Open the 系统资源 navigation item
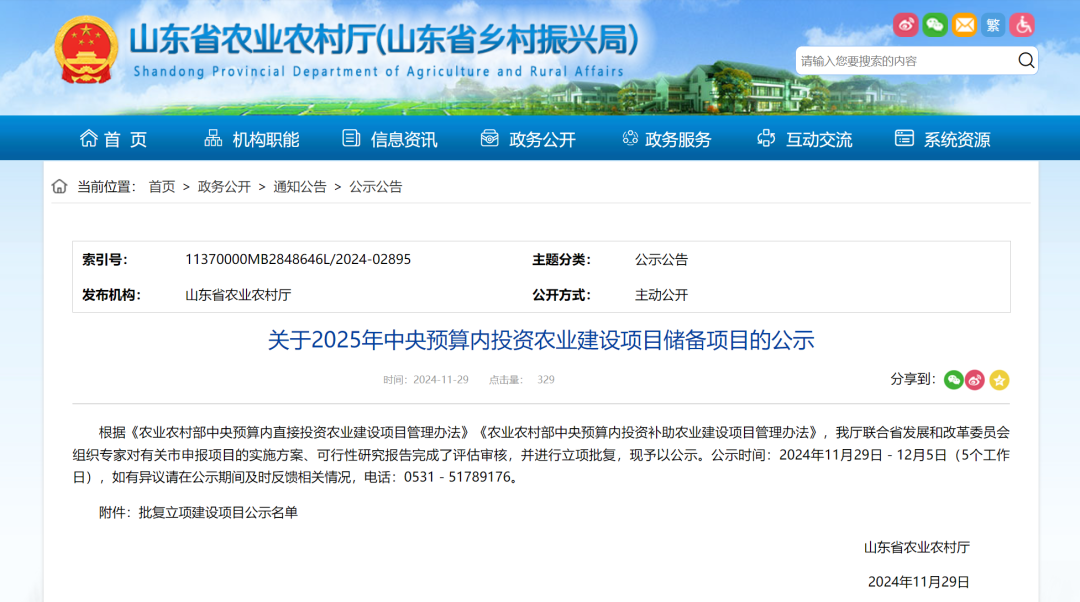 (943, 139)
